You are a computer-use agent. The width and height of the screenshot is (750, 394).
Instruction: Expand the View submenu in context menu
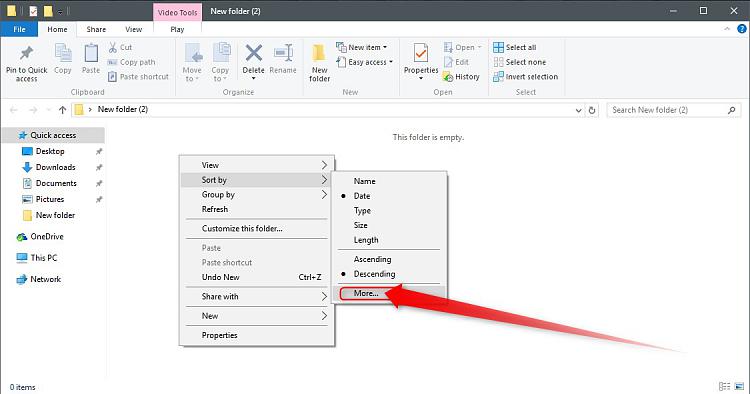[257, 165]
